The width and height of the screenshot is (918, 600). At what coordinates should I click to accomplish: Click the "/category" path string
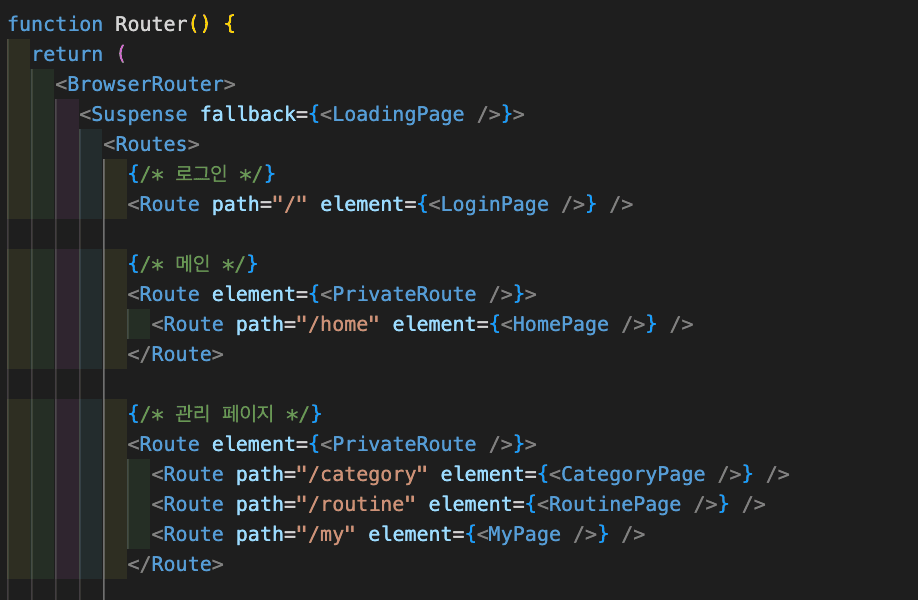(362, 474)
